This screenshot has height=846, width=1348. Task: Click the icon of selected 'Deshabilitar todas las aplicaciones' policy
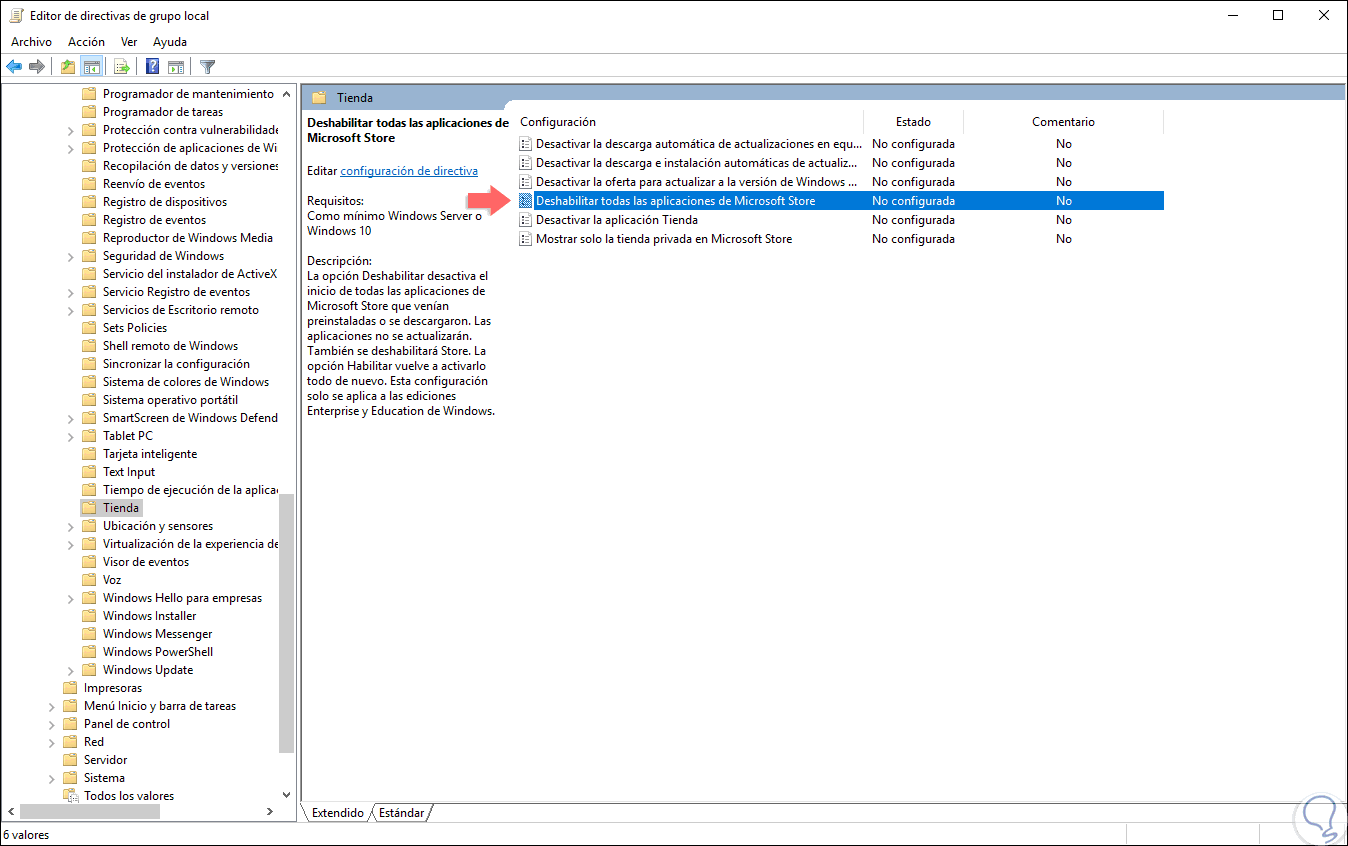point(526,201)
